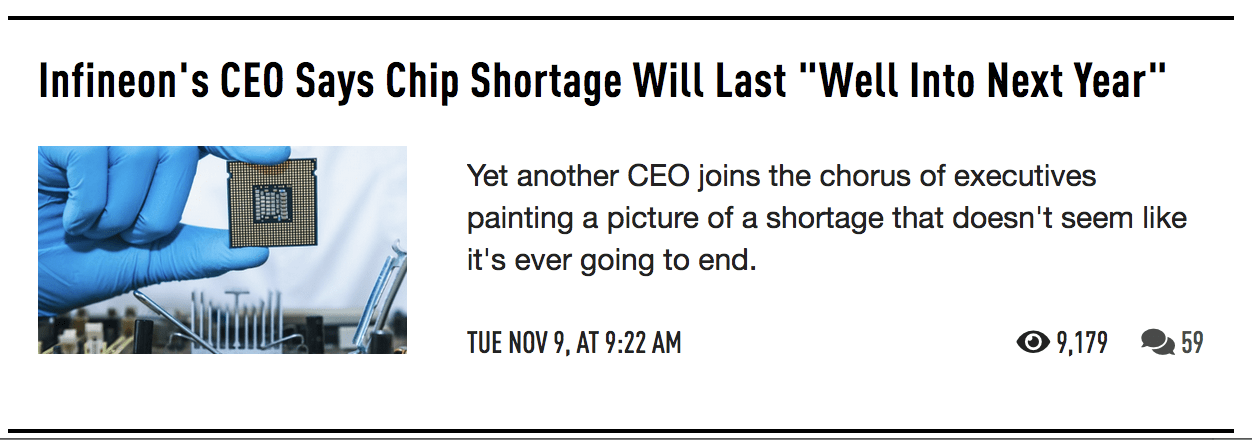The image size is (1252, 440).
Task: Click summary line "painting a picture of a shortage"
Action: [x=826, y=218]
